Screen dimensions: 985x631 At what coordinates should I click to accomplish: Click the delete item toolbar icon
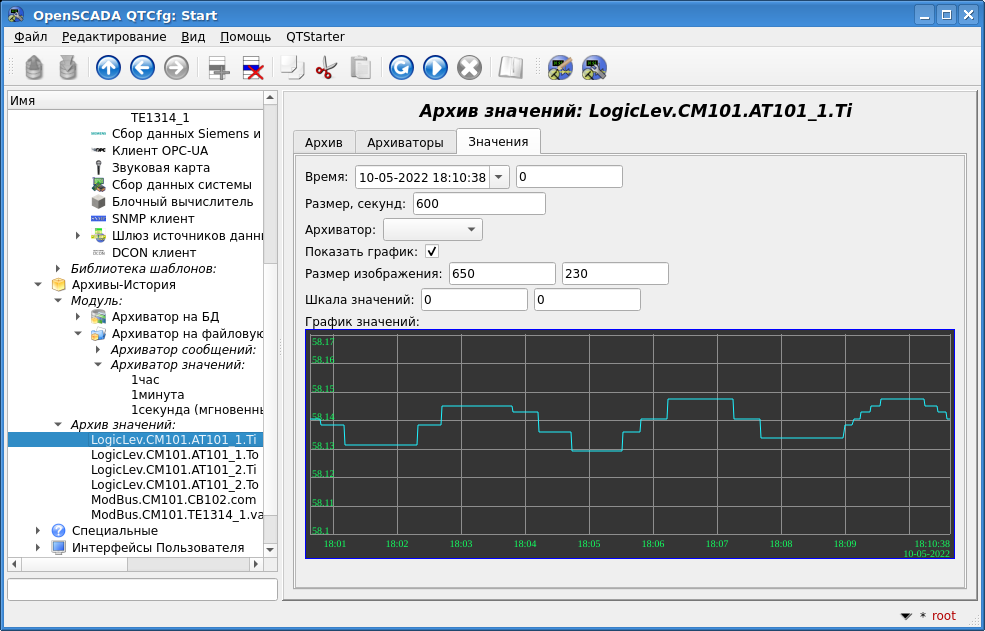253,67
